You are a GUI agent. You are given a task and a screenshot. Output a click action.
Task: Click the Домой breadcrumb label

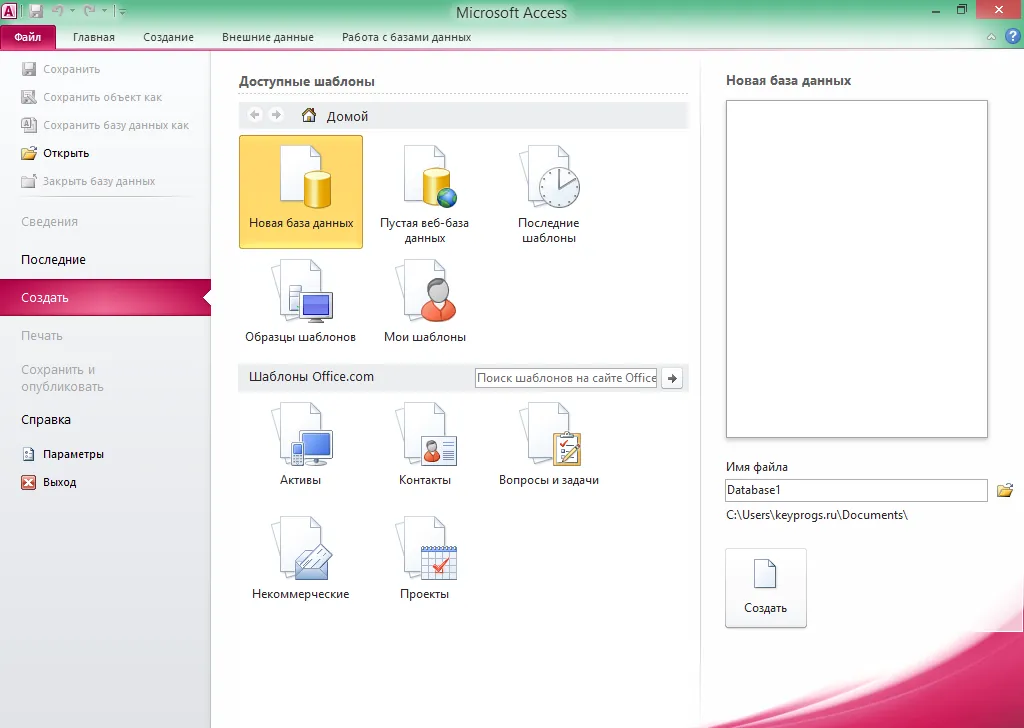pyautogui.click(x=347, y=116)
